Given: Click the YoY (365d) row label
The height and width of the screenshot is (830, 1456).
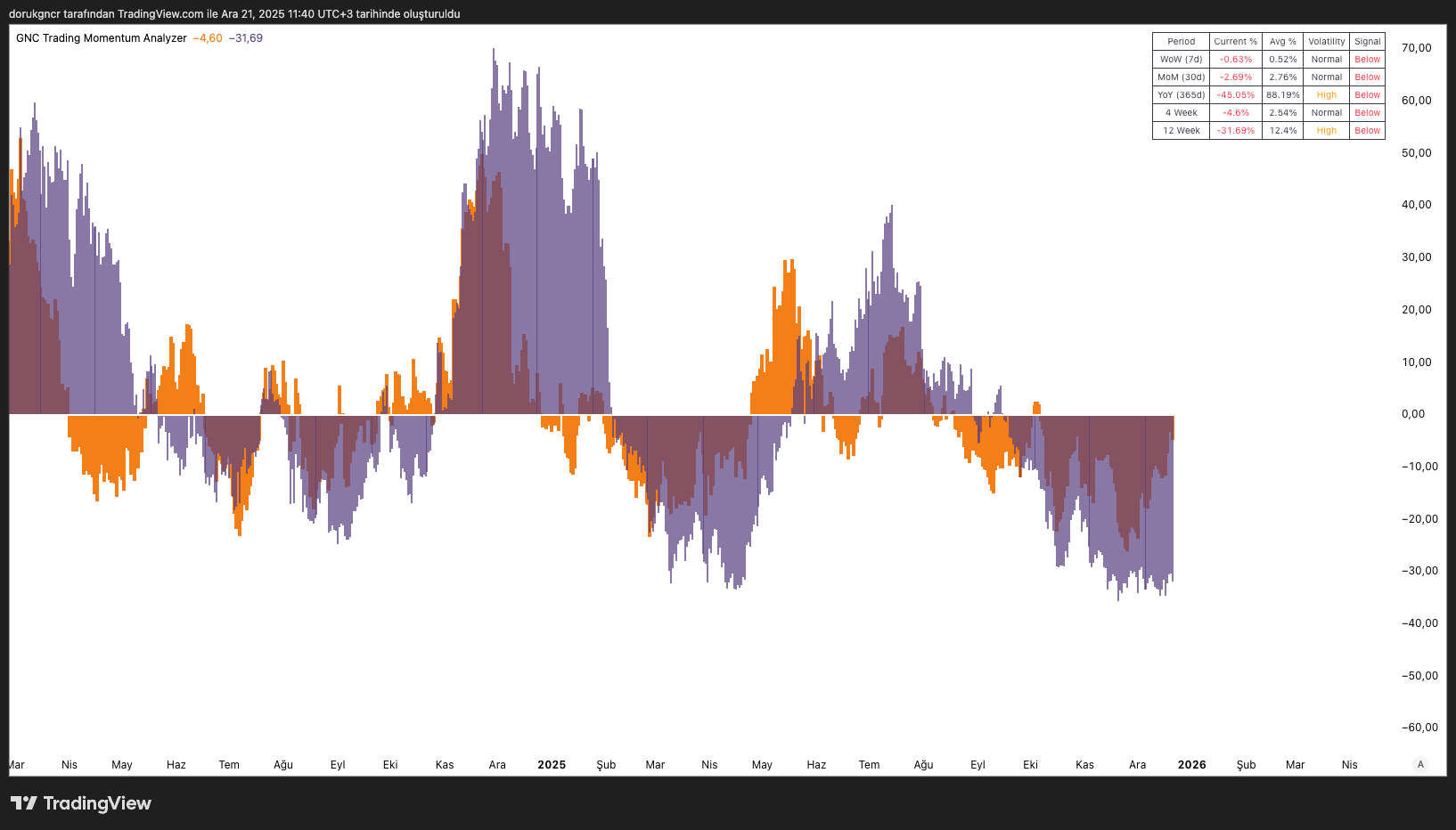Looking at the screenshot, I should pos(1181,95).
